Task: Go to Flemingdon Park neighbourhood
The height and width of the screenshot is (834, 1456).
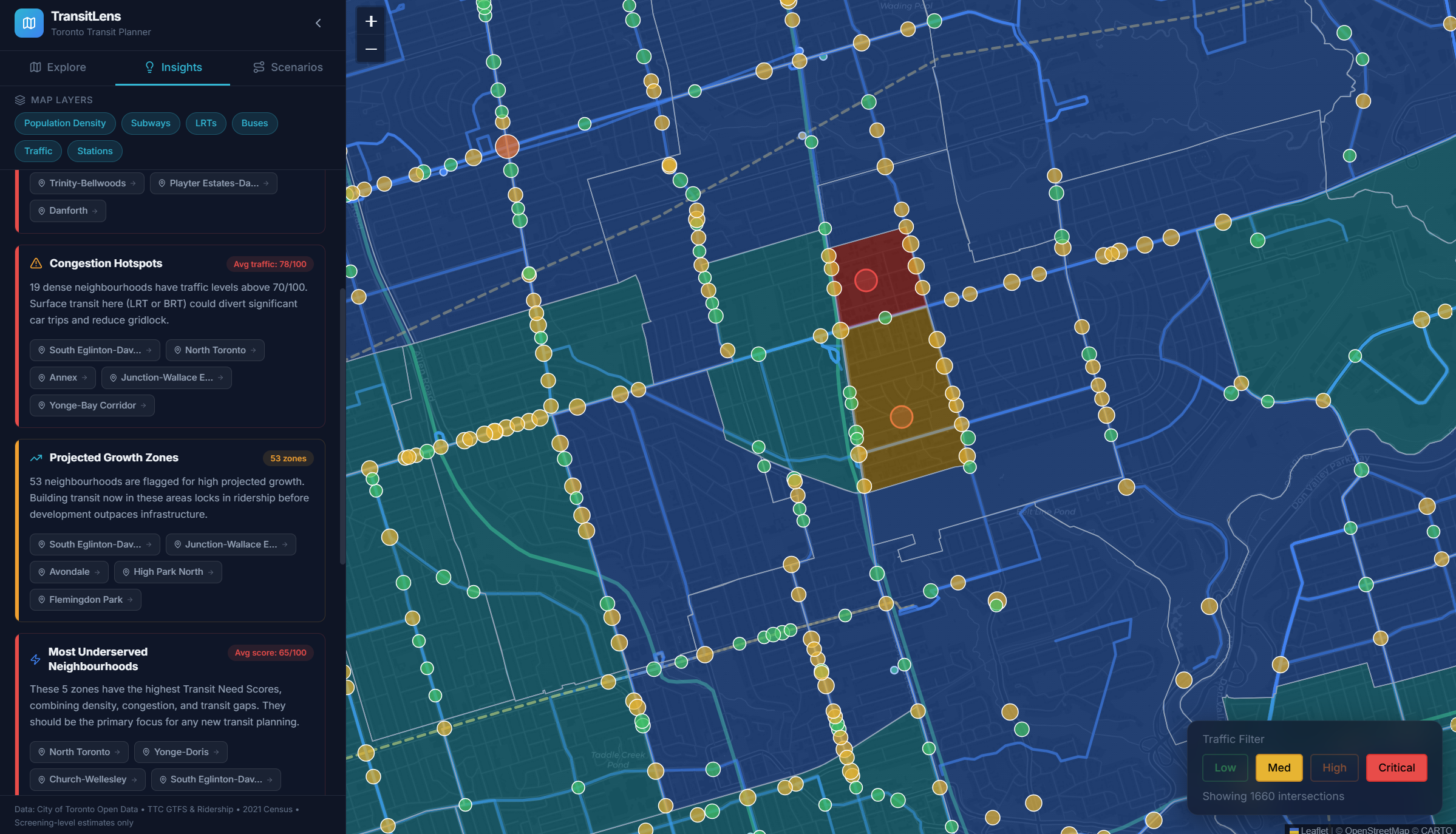Action: (x=86, y=600)
